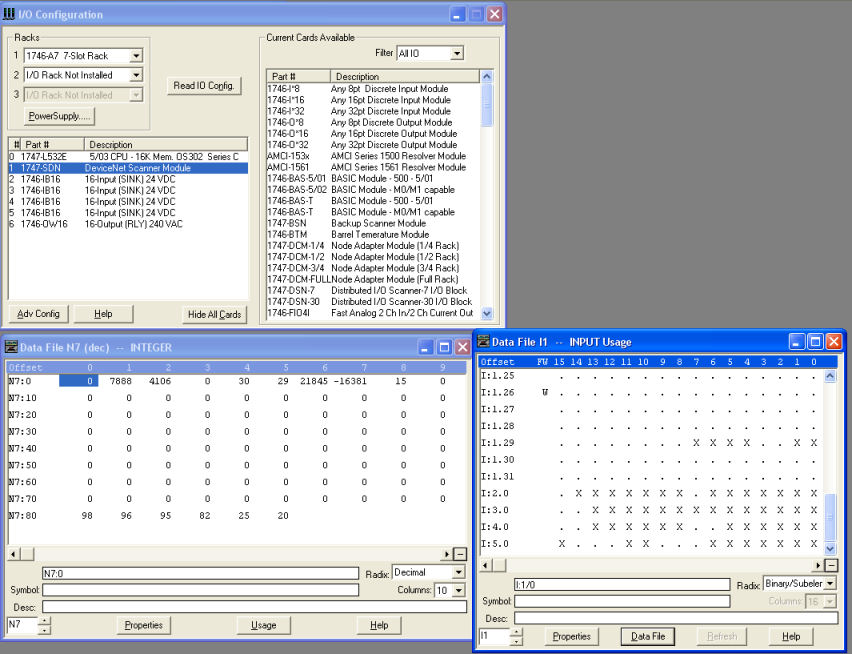Select 1747-DSN-30 Distributed I/O Scanner card
The image size is (852, 654).
point(373,301)
